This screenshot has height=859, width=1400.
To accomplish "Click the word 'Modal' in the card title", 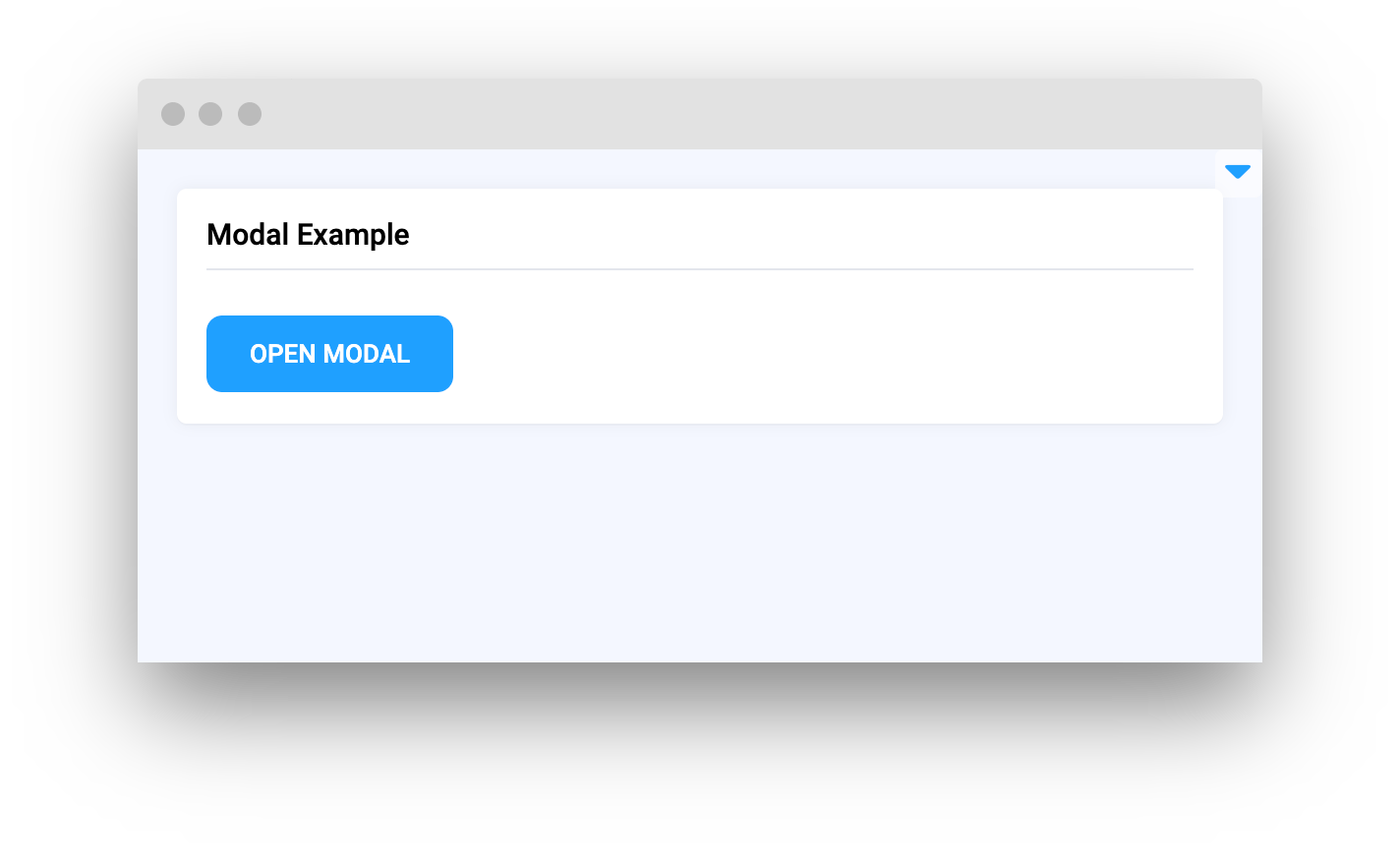I will coord(248,235).
